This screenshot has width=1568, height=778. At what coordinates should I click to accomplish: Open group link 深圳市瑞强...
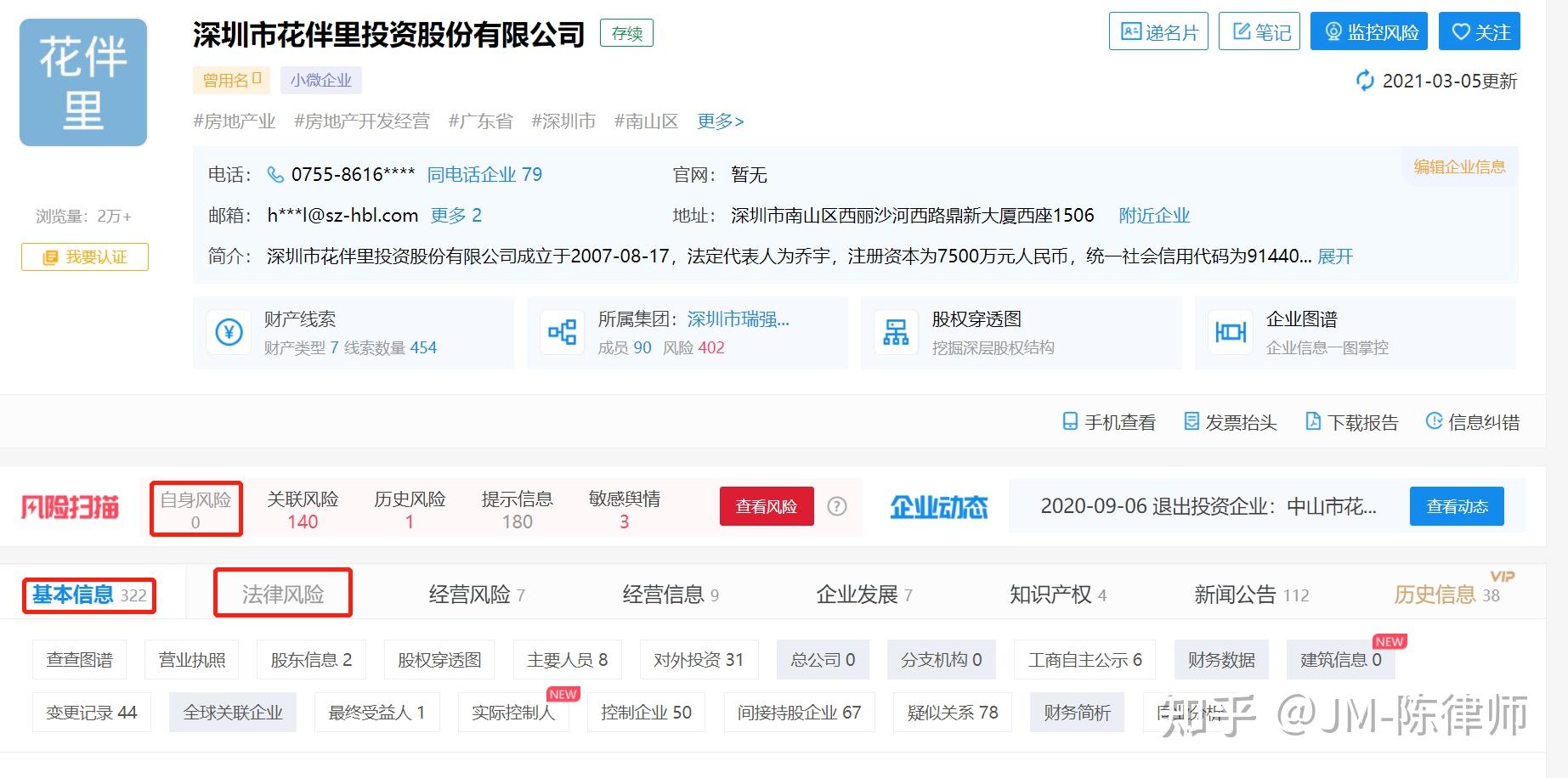tap(739, 319)
